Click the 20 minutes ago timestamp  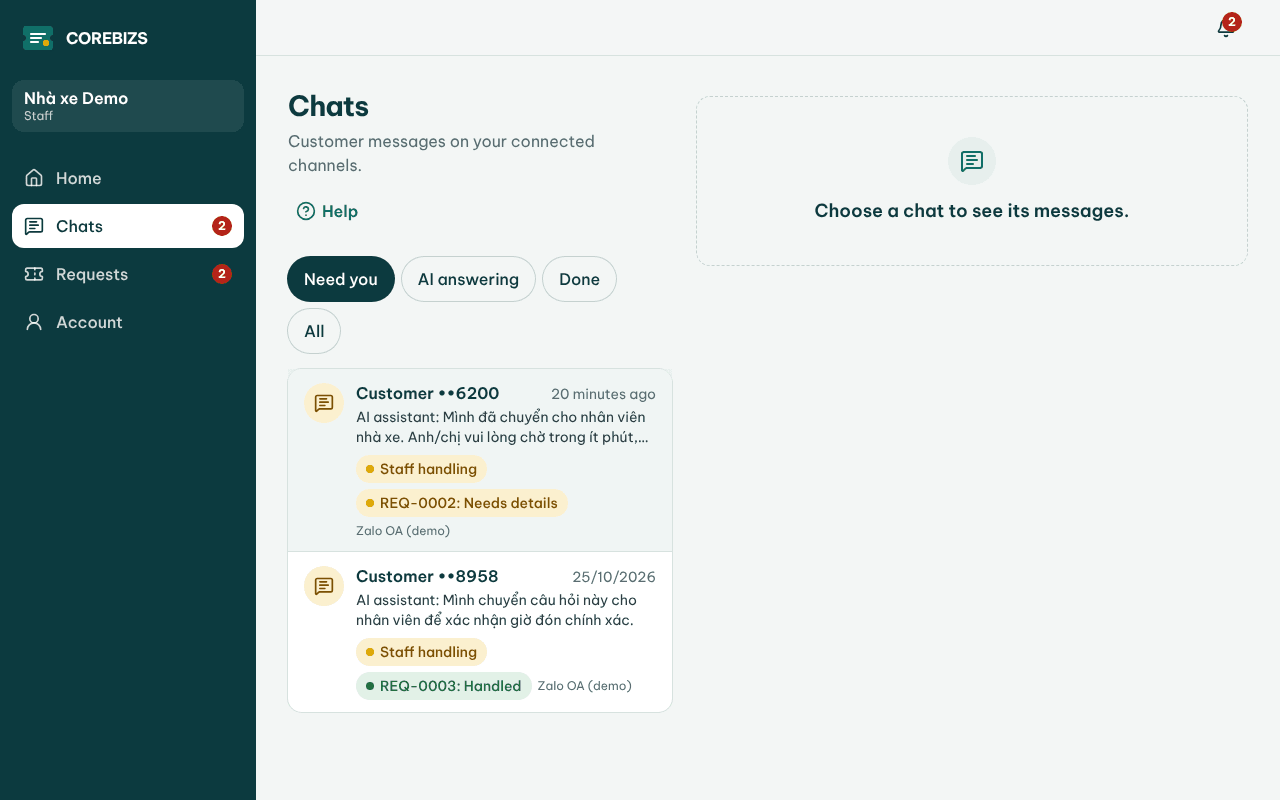pyautogui.click(x=603, y=394)
